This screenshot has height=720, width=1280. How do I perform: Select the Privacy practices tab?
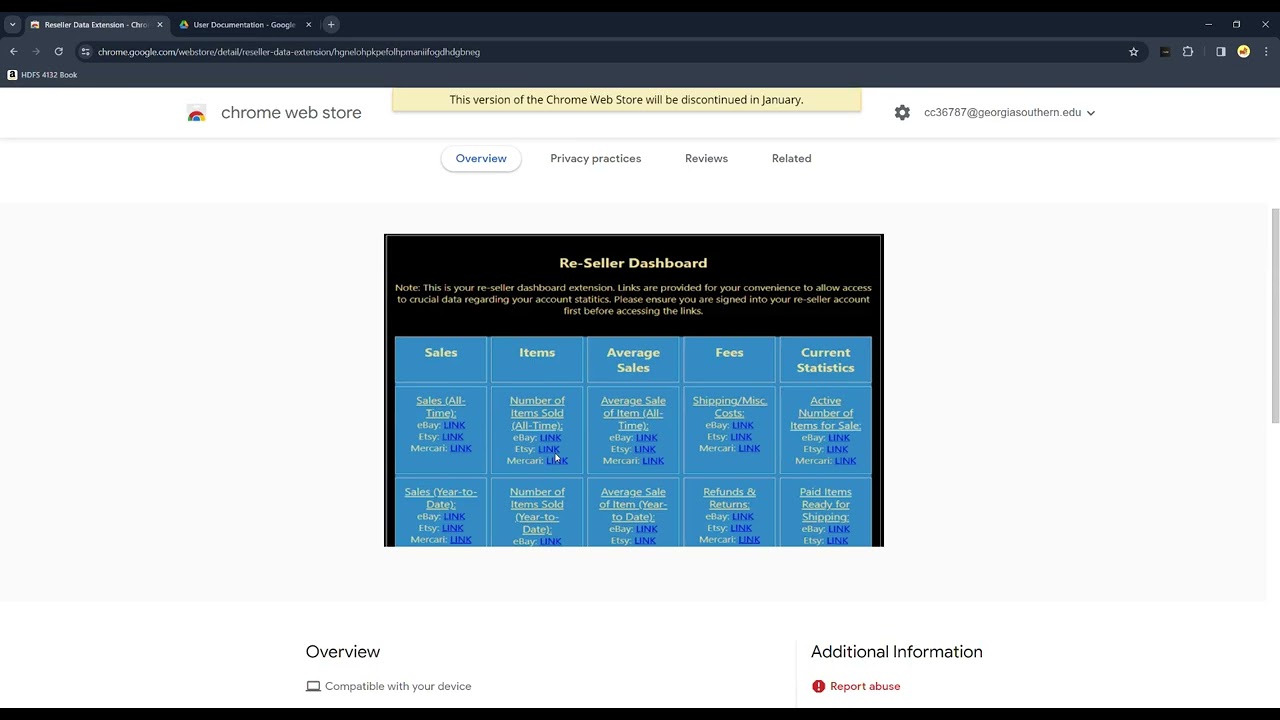595,158
